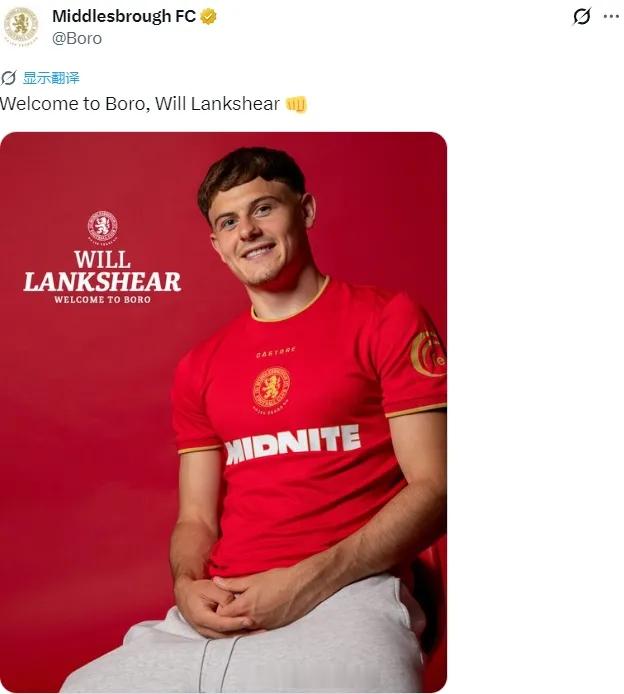Open the @Boro handle
Screen dimensions: 624x694
pos(77,39)
